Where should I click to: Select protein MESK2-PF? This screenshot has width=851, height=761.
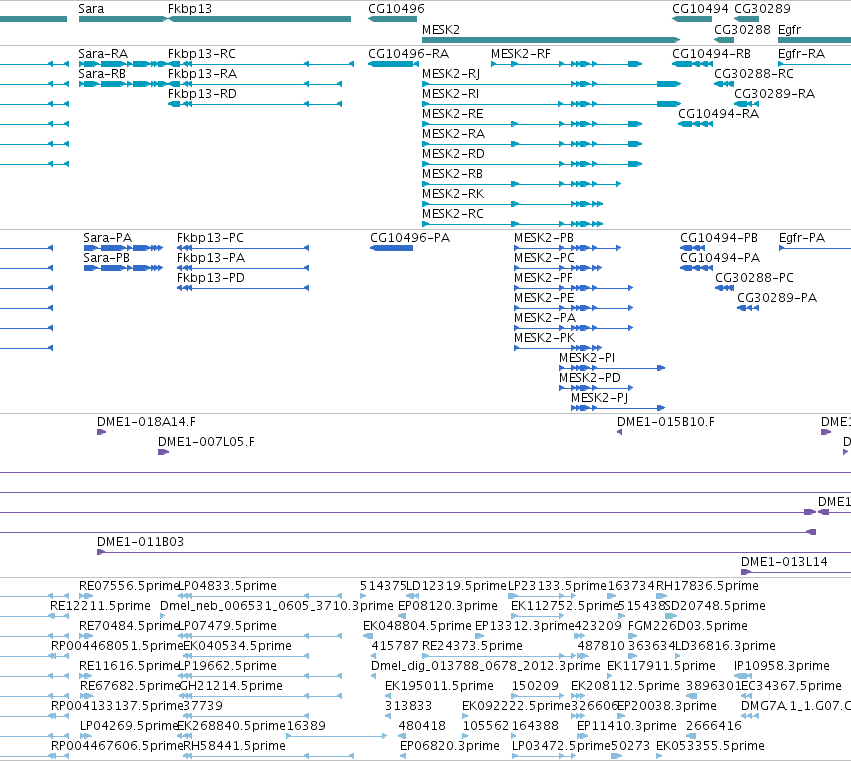[x=543, y=278]
